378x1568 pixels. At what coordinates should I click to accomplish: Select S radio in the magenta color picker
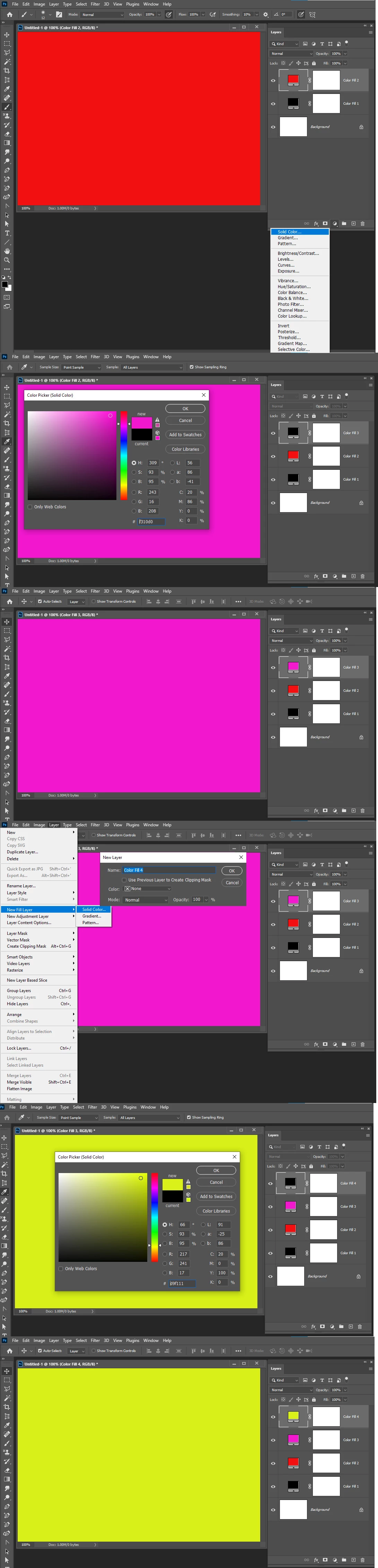point(134,472)
